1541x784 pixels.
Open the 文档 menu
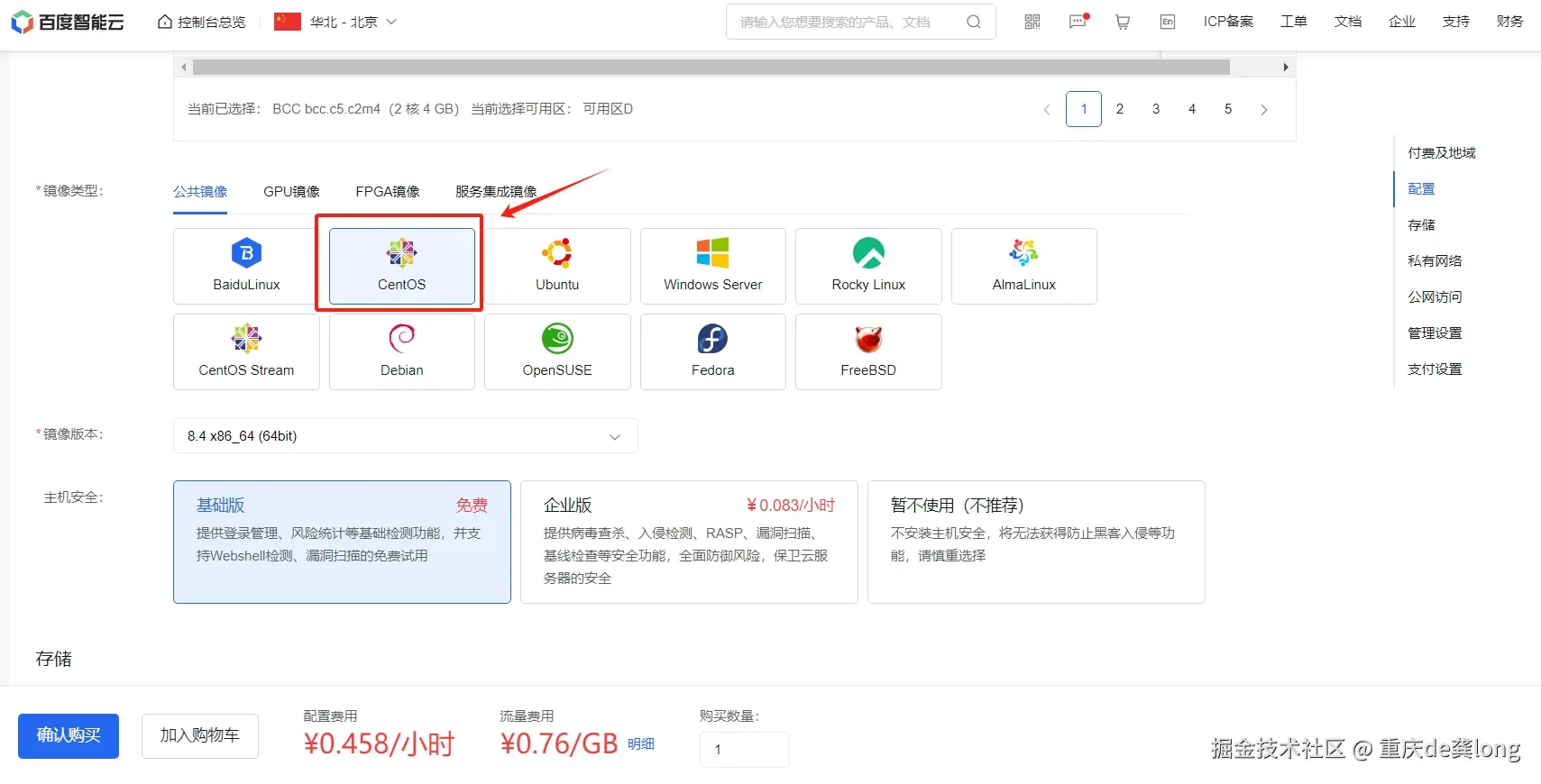coord(1348,22)
